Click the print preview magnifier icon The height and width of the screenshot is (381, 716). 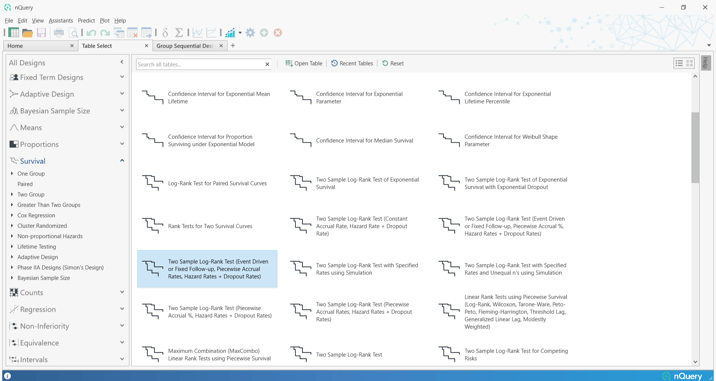[73, 32]
